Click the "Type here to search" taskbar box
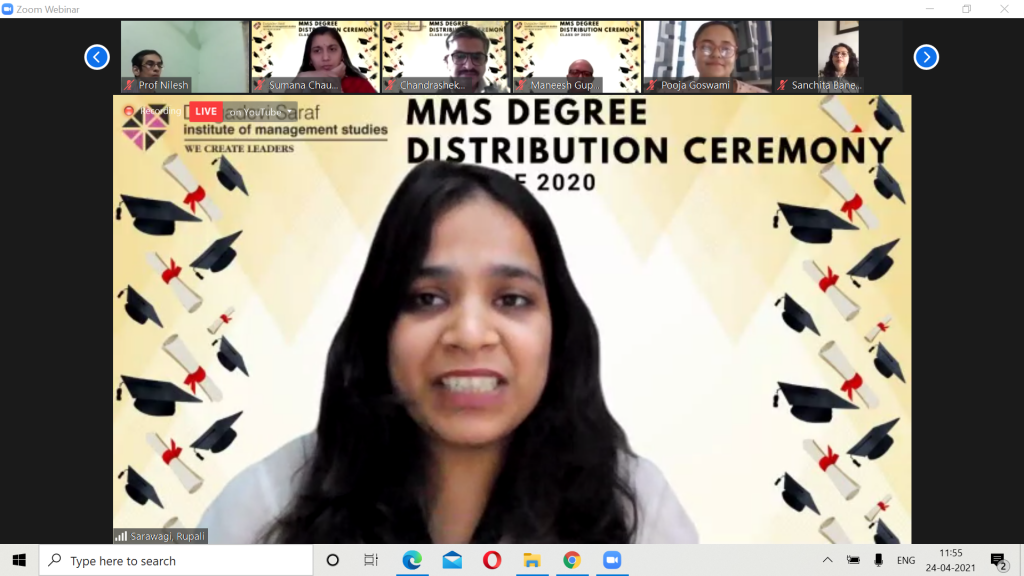Image resolution: width=1024 pixels, height=576 pixels. [x=176, y=560]
